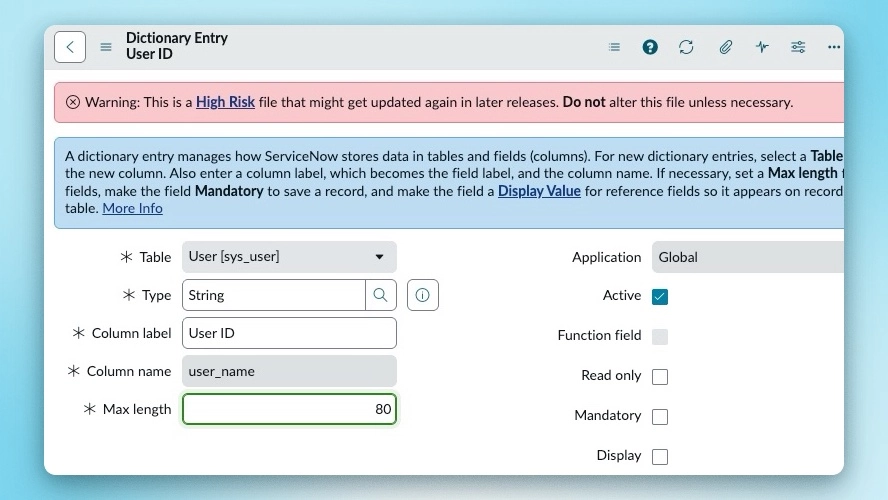Open the more options ellipsis menu
This screenshot has width=888, height=500.
(x=834, y=47)
